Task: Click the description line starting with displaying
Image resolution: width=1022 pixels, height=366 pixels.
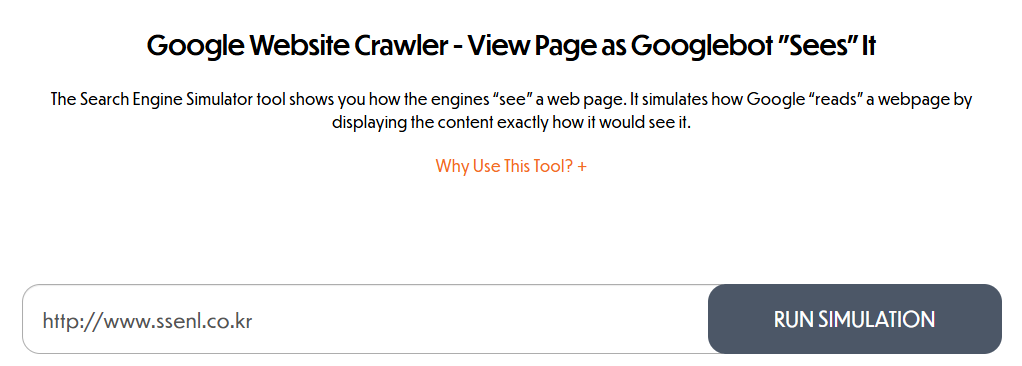Action: (x=511, y=122)
